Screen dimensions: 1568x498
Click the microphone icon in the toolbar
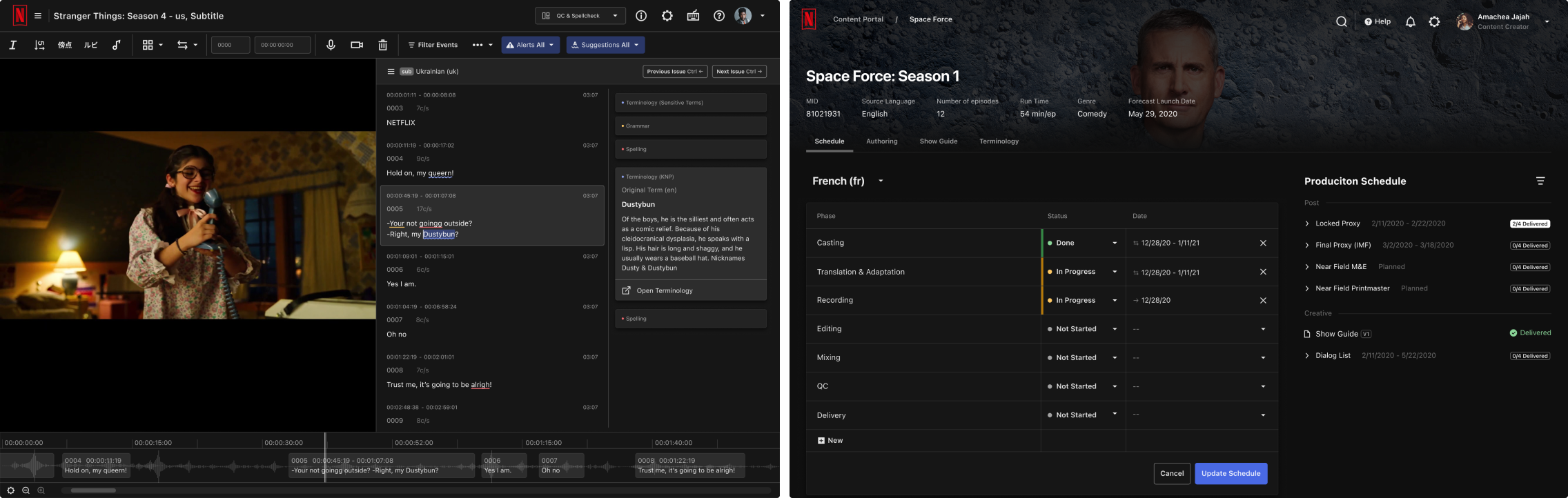click(331, 45)
